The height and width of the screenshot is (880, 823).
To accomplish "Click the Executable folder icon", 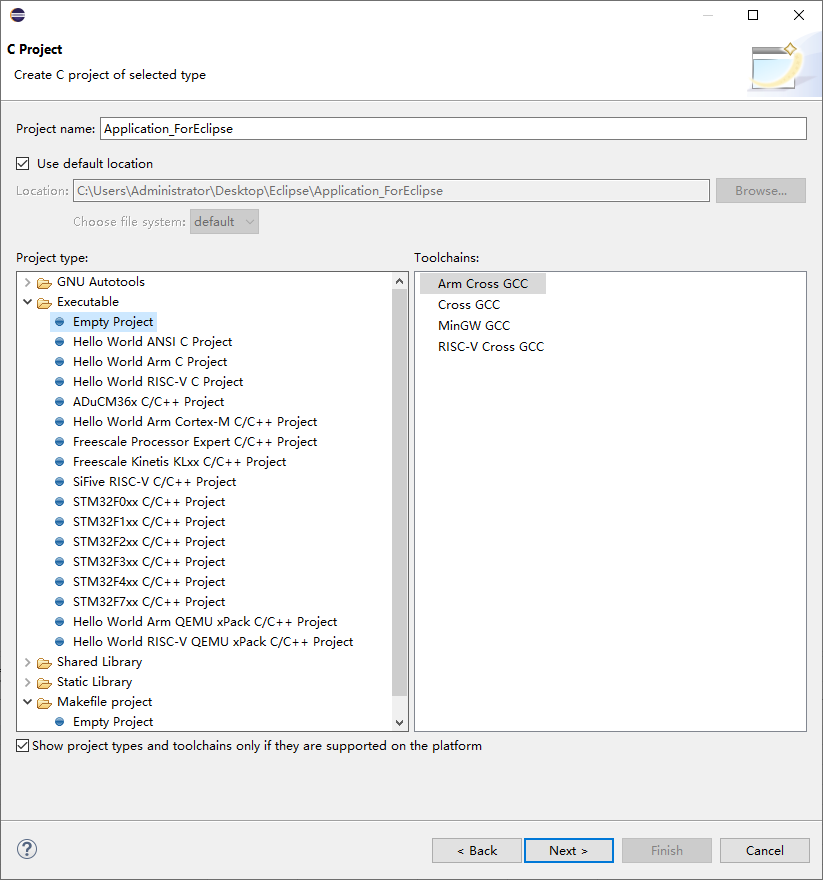I will tap(44, 302).
